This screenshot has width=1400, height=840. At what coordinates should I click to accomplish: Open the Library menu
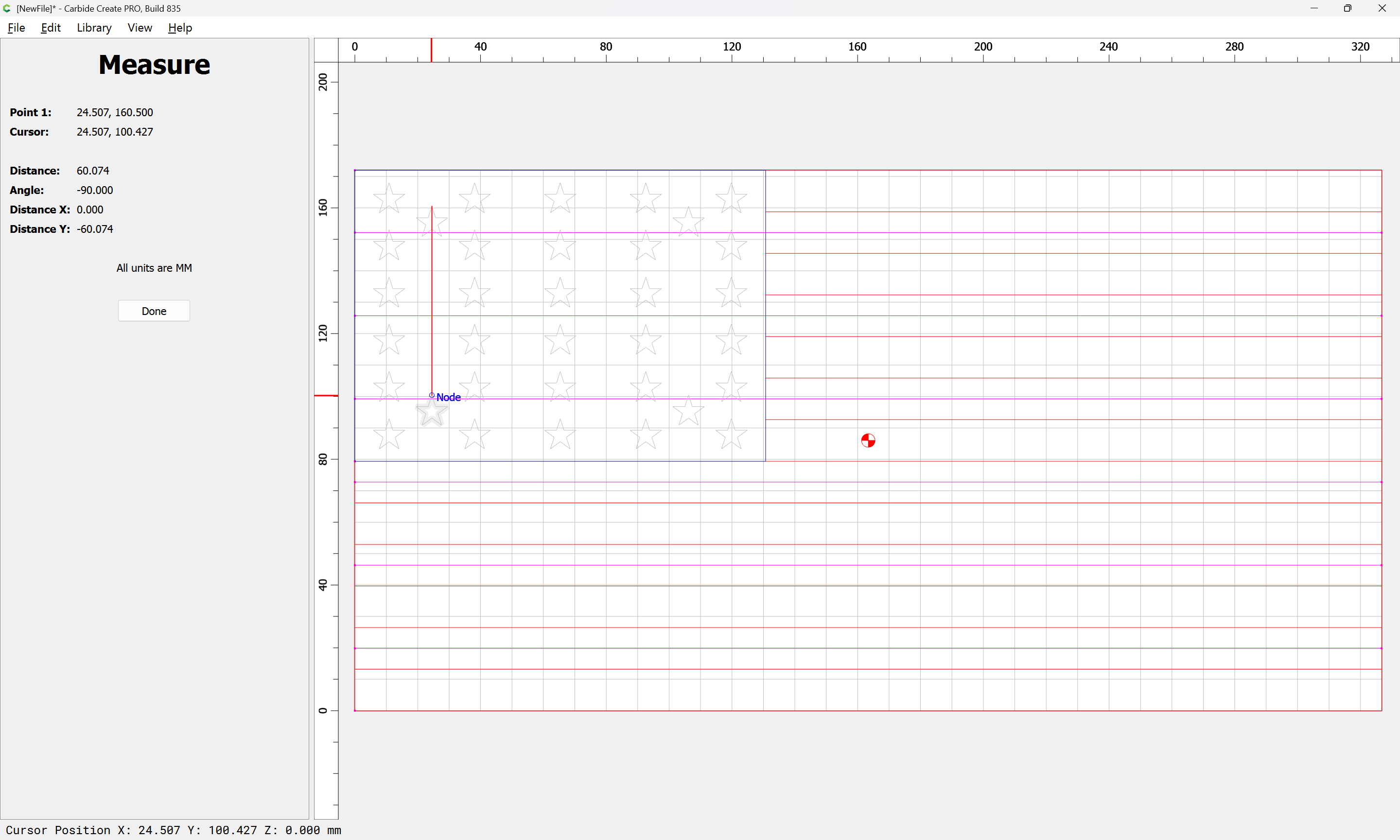(94, 28)
